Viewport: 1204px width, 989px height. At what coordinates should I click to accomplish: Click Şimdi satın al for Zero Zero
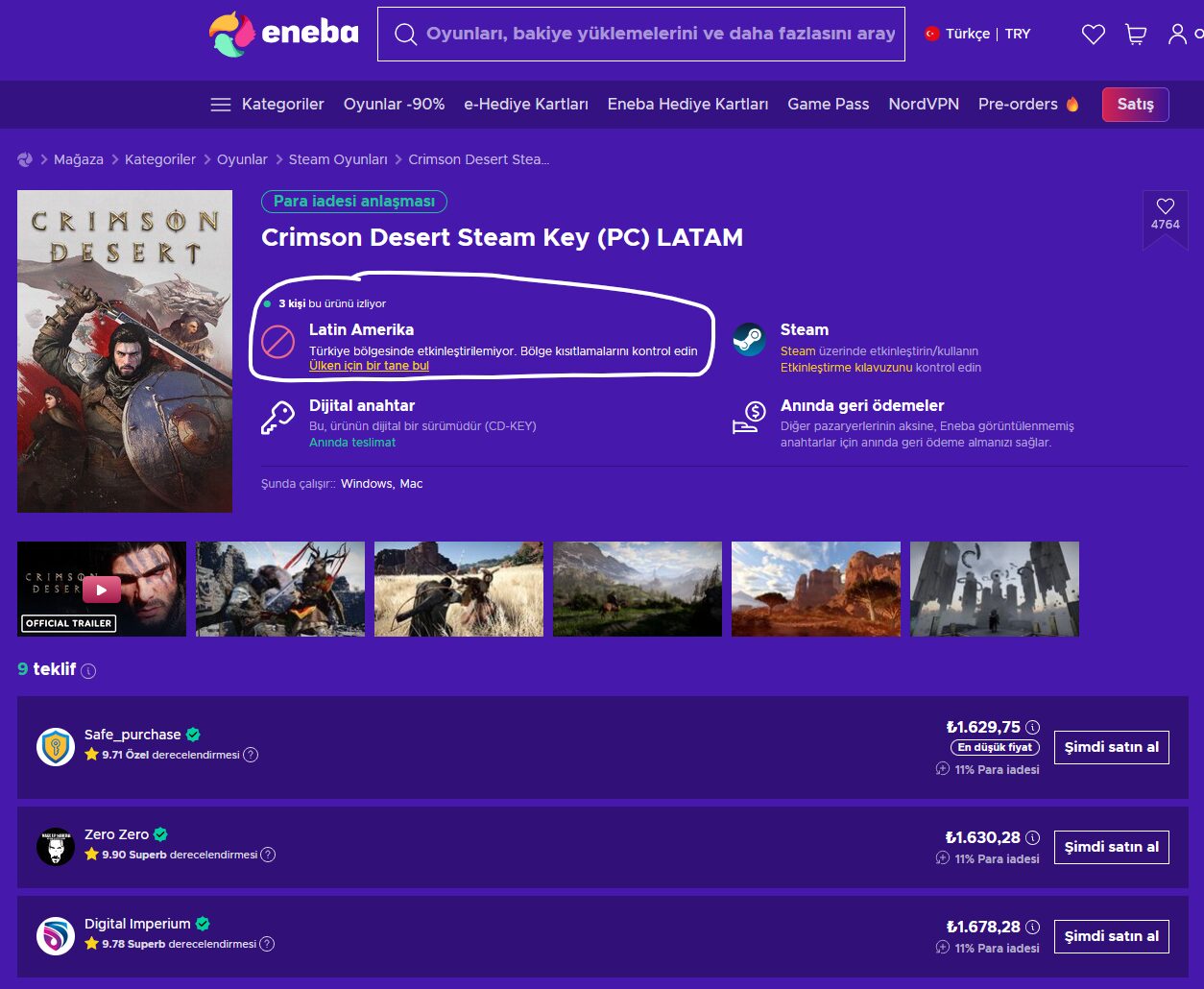point(1111,847)
